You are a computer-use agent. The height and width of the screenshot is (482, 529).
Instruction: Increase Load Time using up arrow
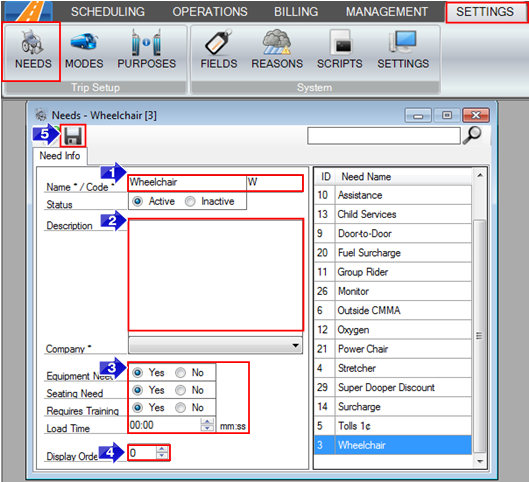(207, 421)
